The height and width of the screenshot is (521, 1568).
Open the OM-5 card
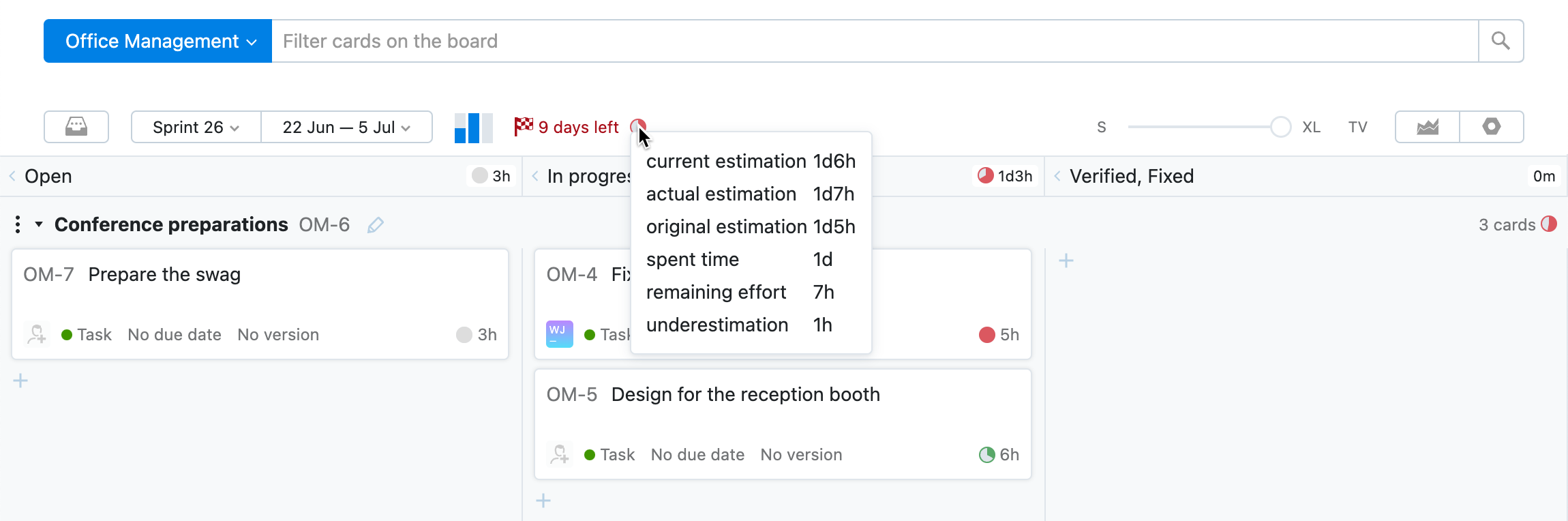coord(745,395)
